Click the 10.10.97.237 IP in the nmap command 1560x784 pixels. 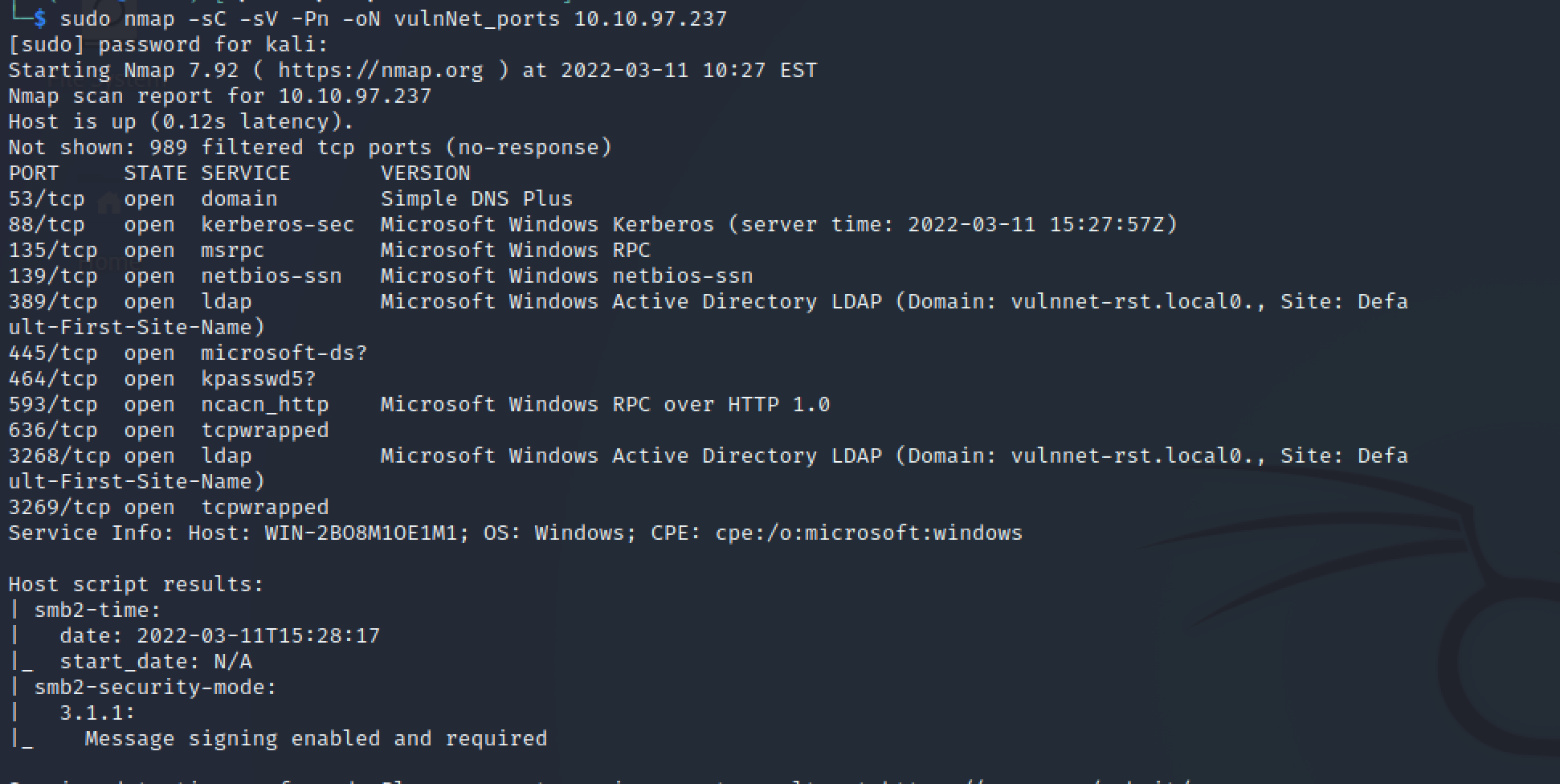(651, 18)
